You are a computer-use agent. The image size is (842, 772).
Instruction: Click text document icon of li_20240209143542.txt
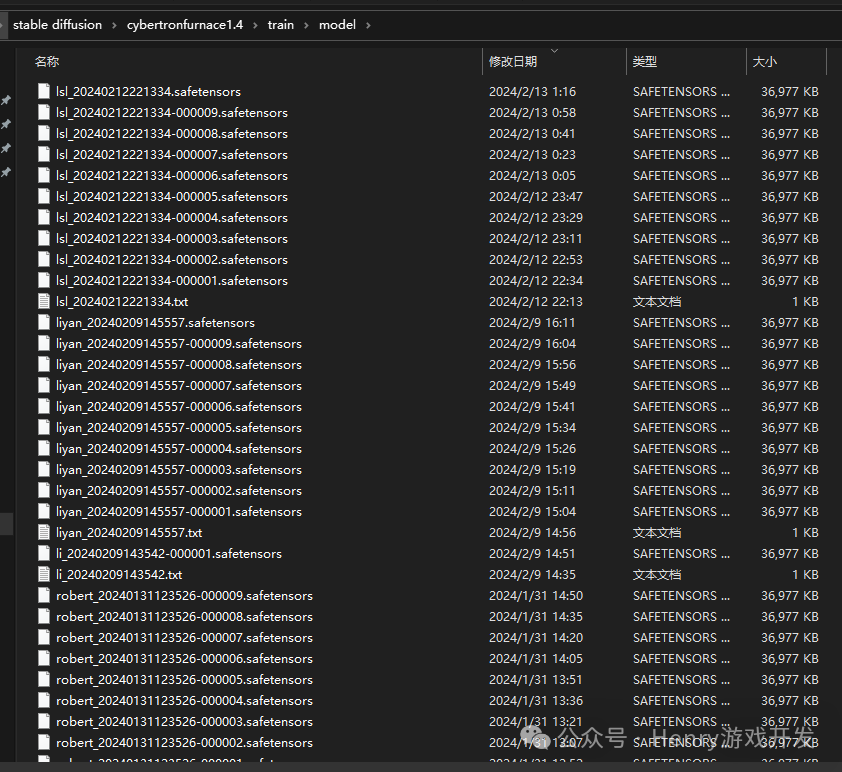tap(43, 574)
